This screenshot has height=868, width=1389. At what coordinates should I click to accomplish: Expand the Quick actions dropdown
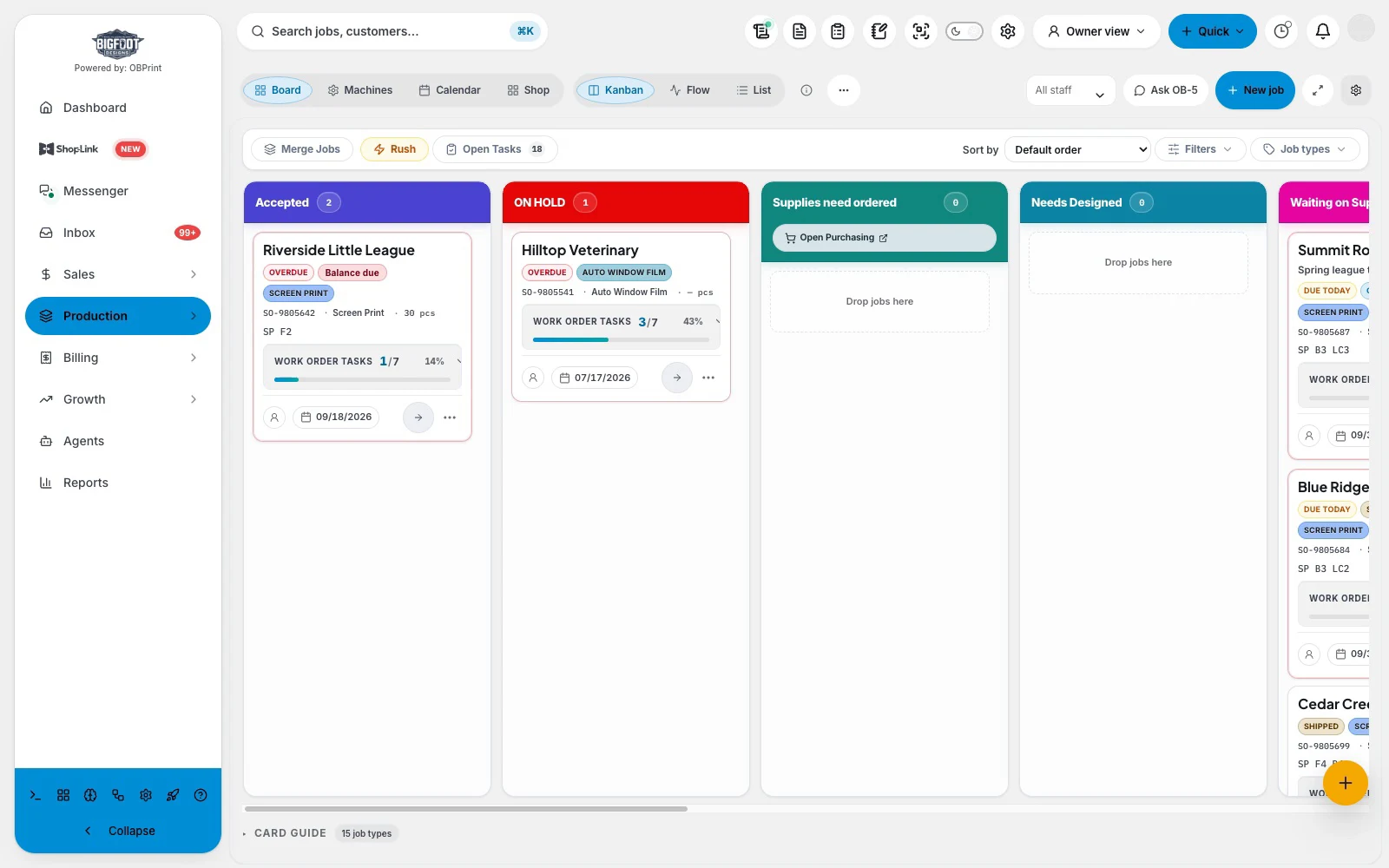(x=1213, y=31)
